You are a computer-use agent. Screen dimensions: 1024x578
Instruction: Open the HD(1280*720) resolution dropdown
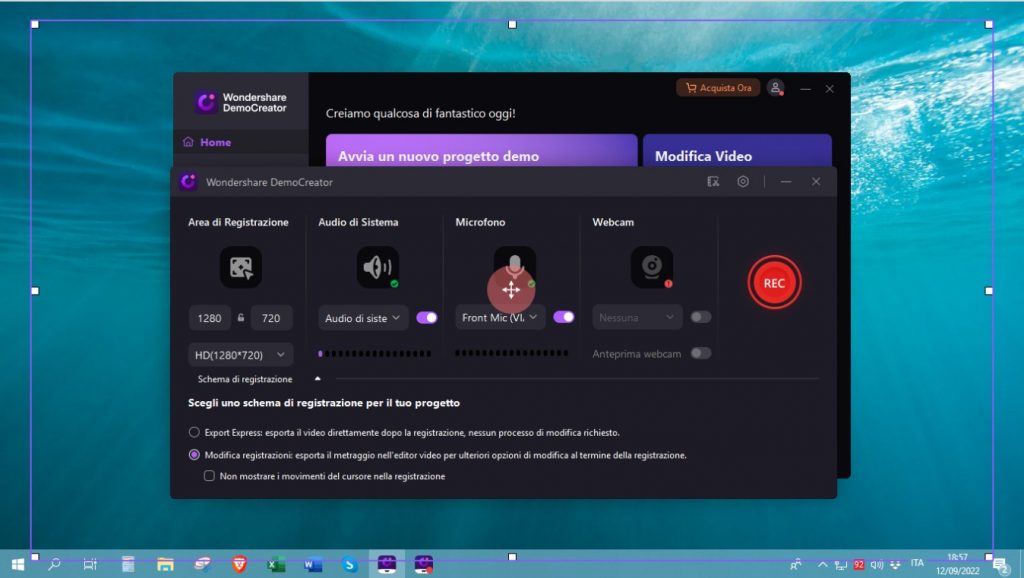click(x=240, y=354)
